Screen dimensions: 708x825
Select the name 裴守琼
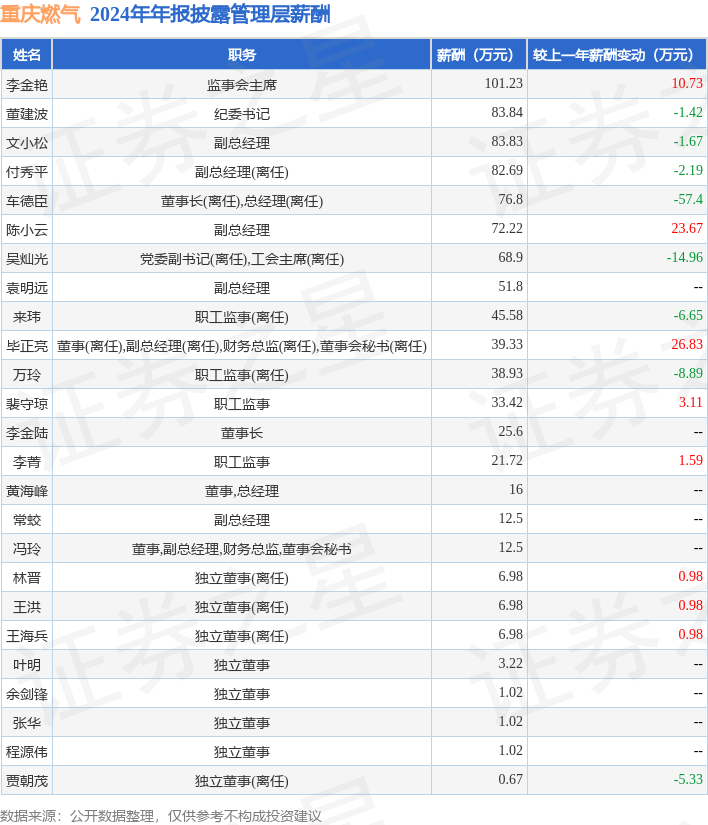(27, 403)
